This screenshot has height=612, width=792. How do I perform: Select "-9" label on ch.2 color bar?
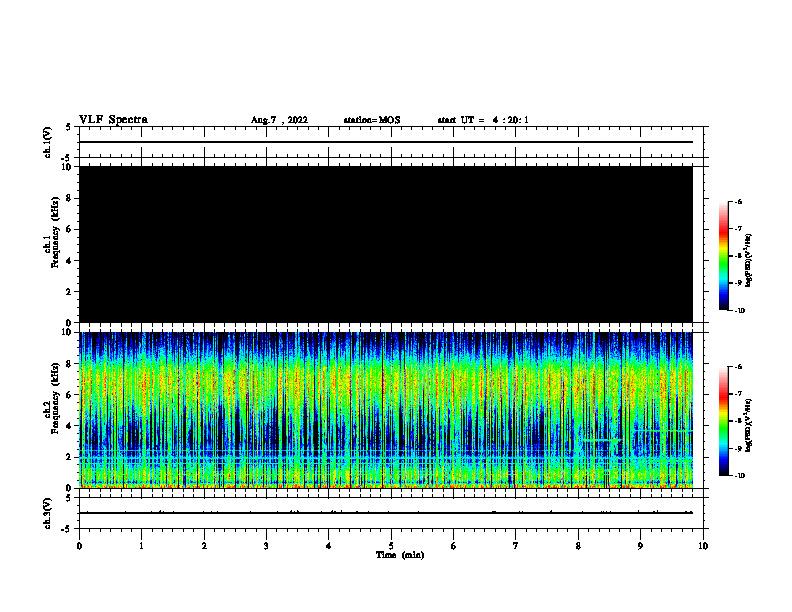(x=738, y=448)
